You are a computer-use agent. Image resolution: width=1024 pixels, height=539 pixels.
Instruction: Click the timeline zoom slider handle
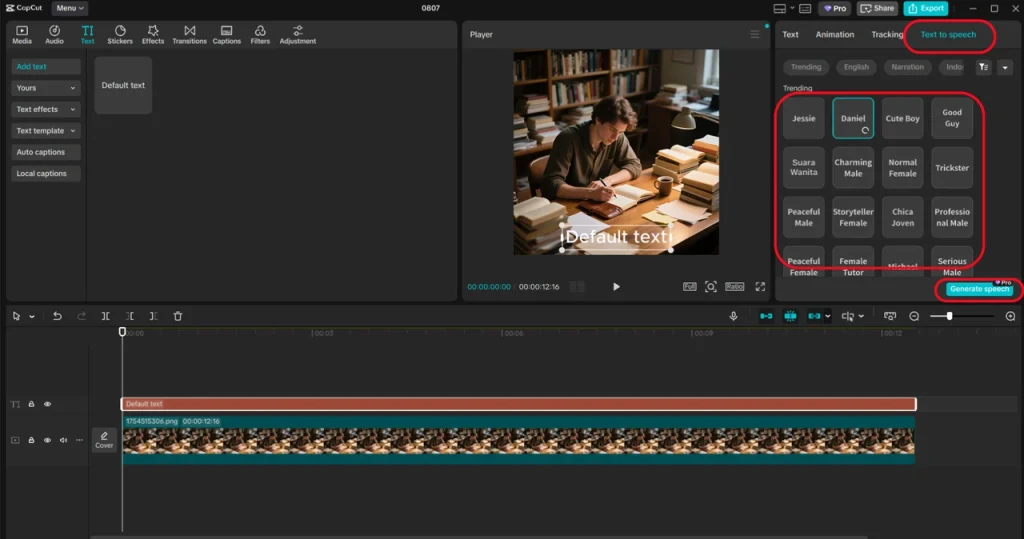tap(949, 316)
